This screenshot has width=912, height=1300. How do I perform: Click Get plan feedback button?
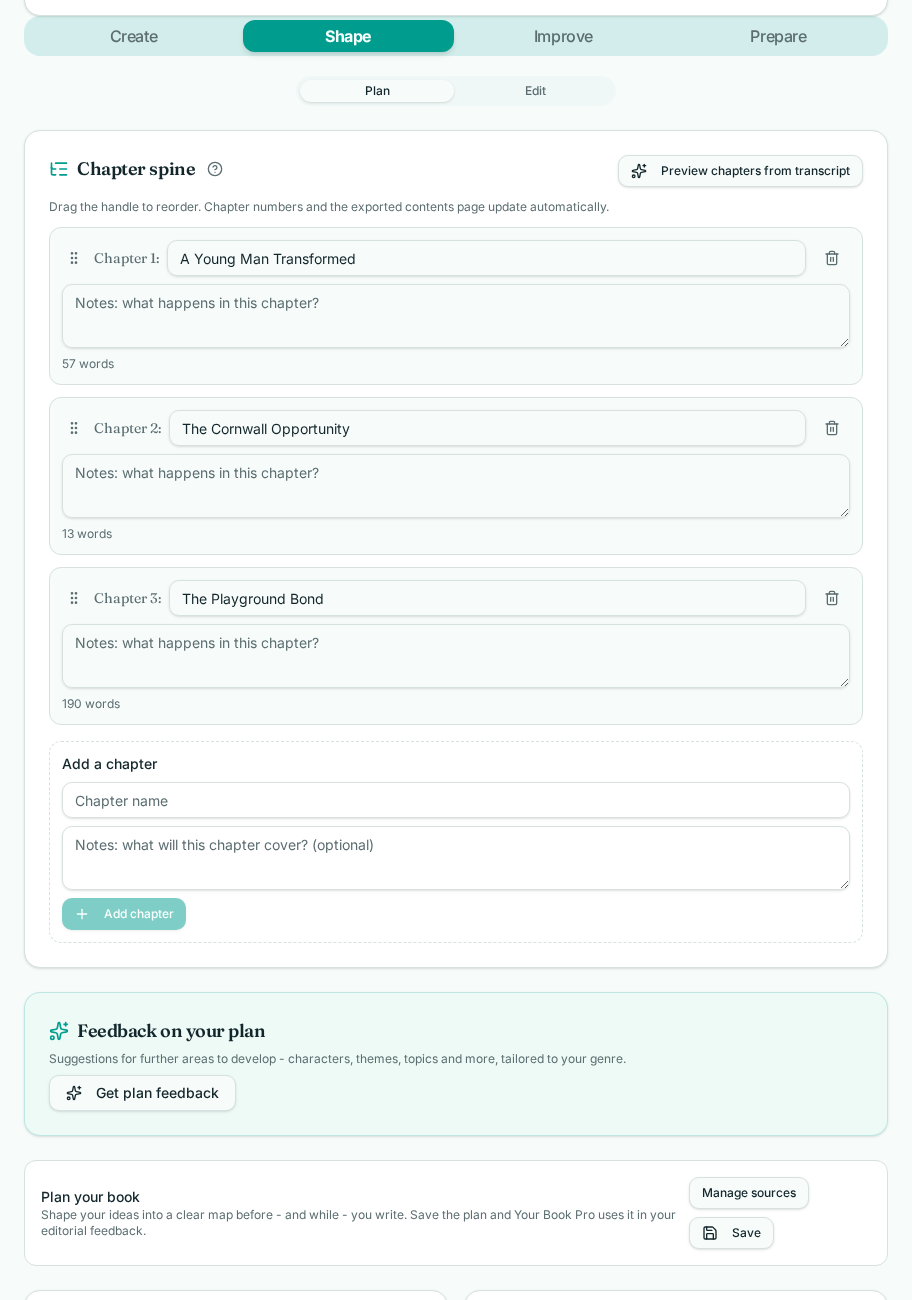[x=142, y=1093]
